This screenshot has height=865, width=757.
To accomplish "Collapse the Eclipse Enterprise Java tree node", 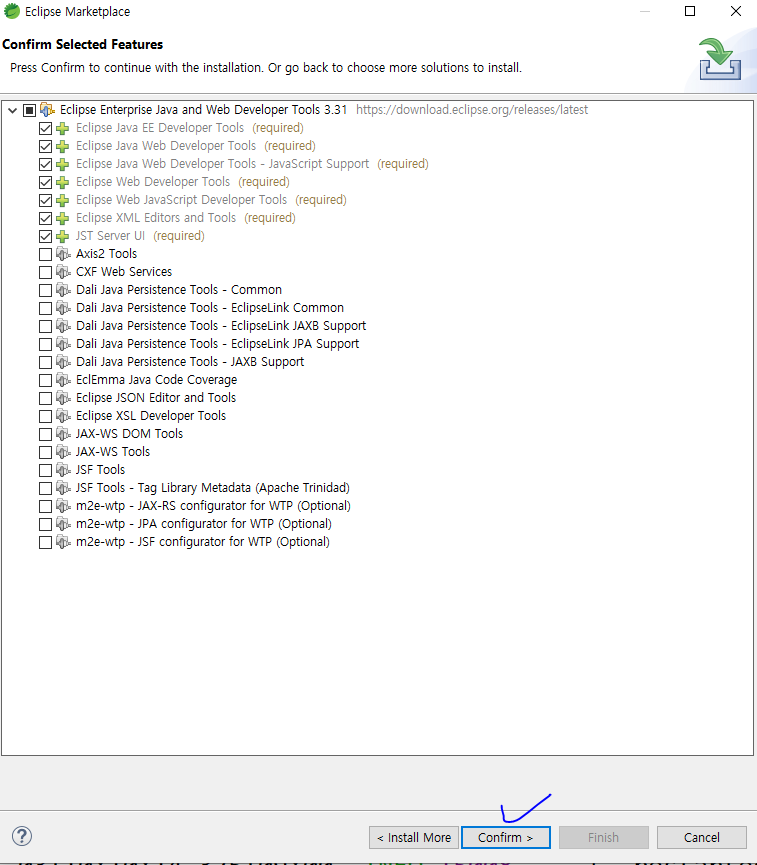I will pyautogui.click(x=13, y=110).
